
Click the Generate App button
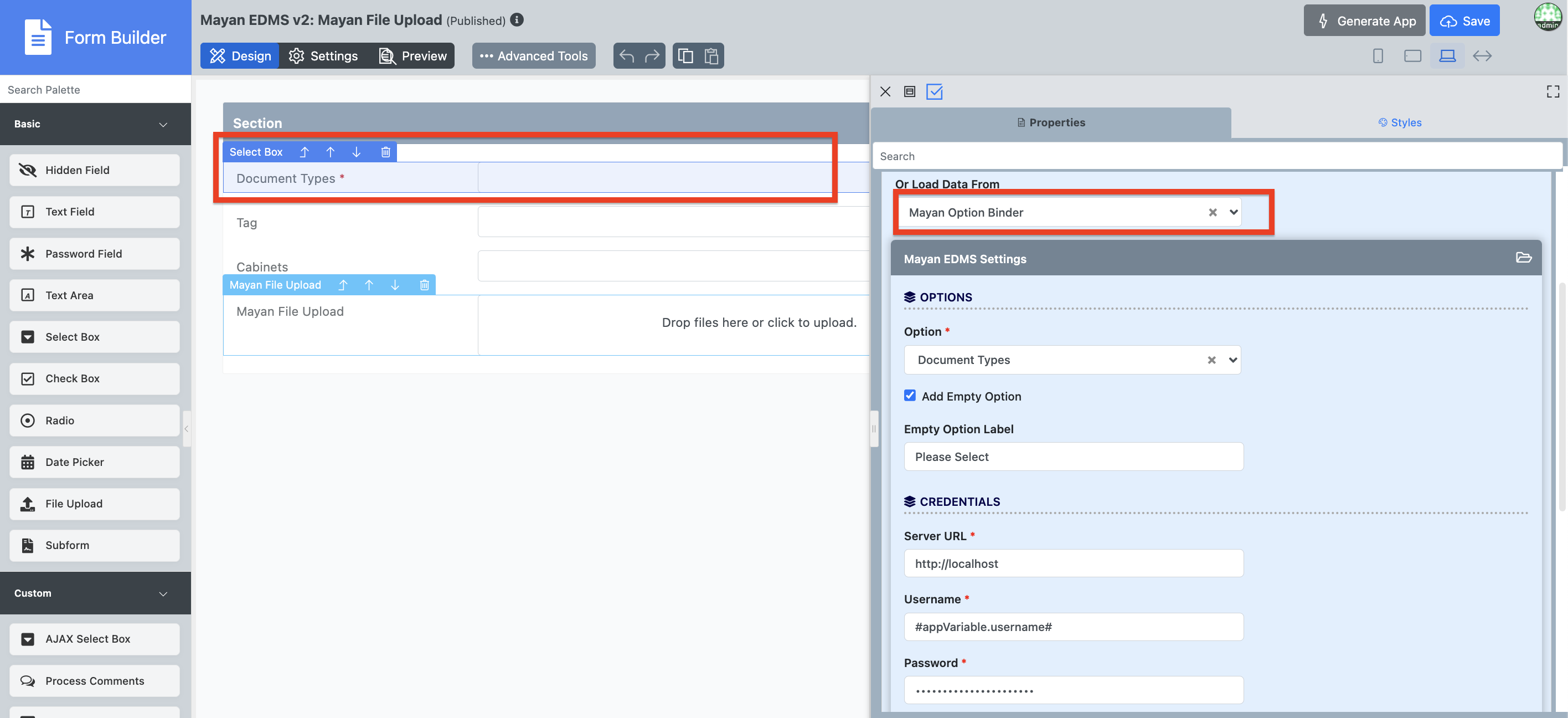click(x=1364, y=20)
